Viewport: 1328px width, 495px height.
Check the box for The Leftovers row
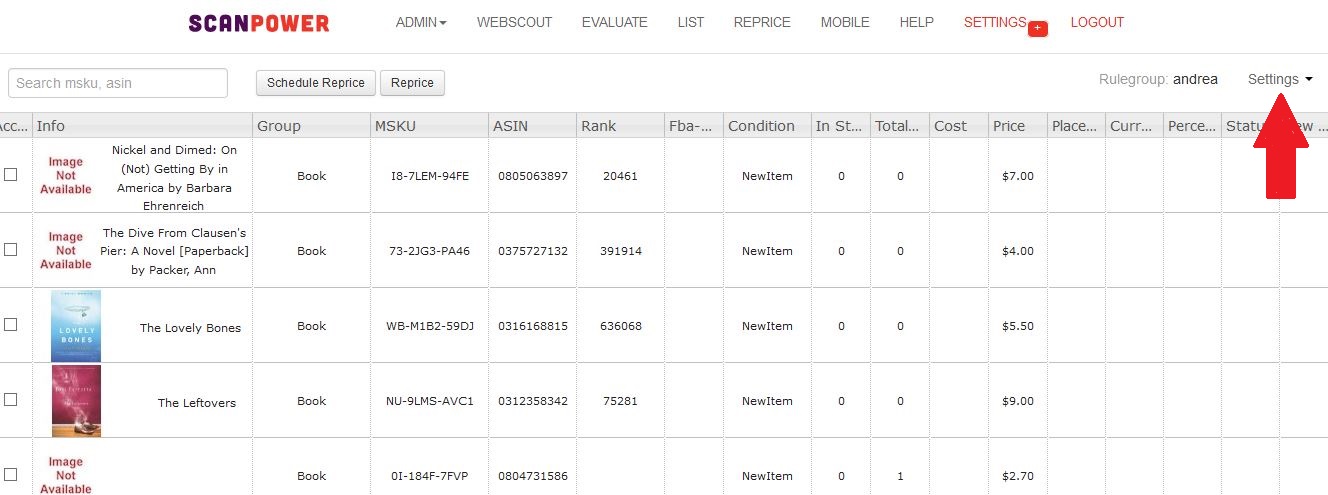coord(11,399)
